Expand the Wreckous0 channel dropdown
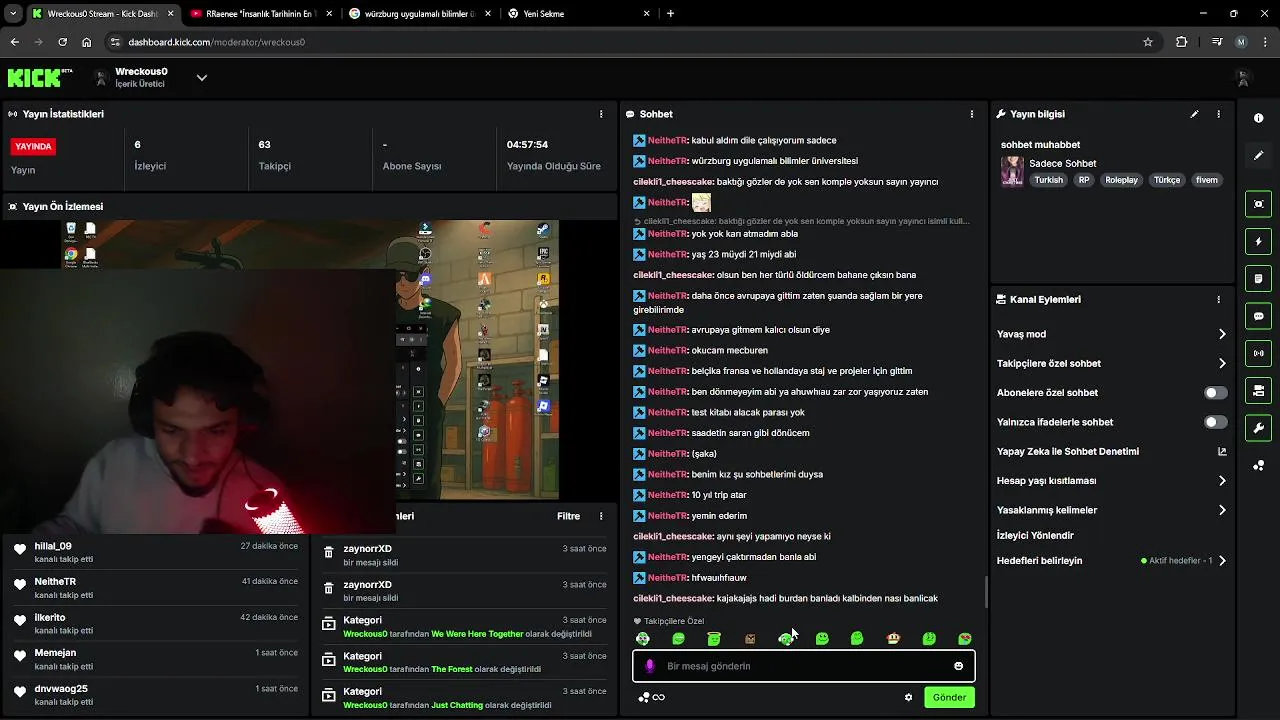This screenshot has width=1280, height=720. [x=201, y=77]
